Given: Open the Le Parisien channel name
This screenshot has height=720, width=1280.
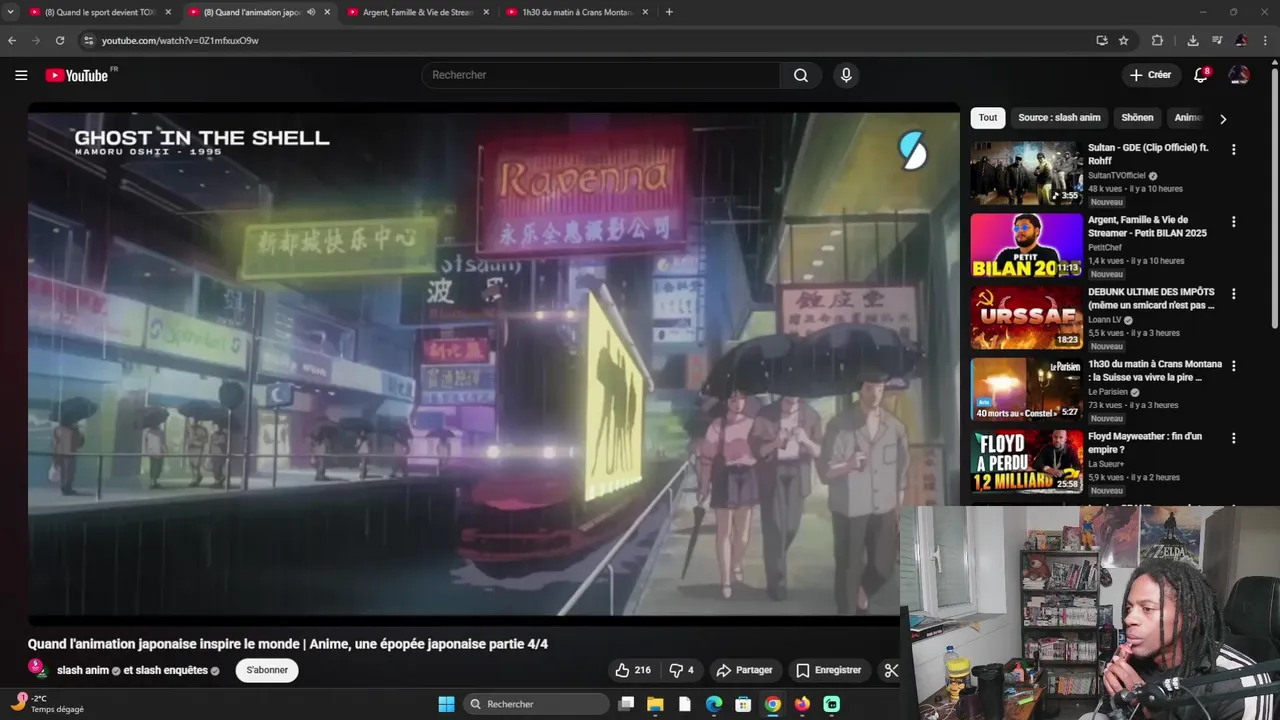Looking at the screenshot, I should (x=1108, y=392).
